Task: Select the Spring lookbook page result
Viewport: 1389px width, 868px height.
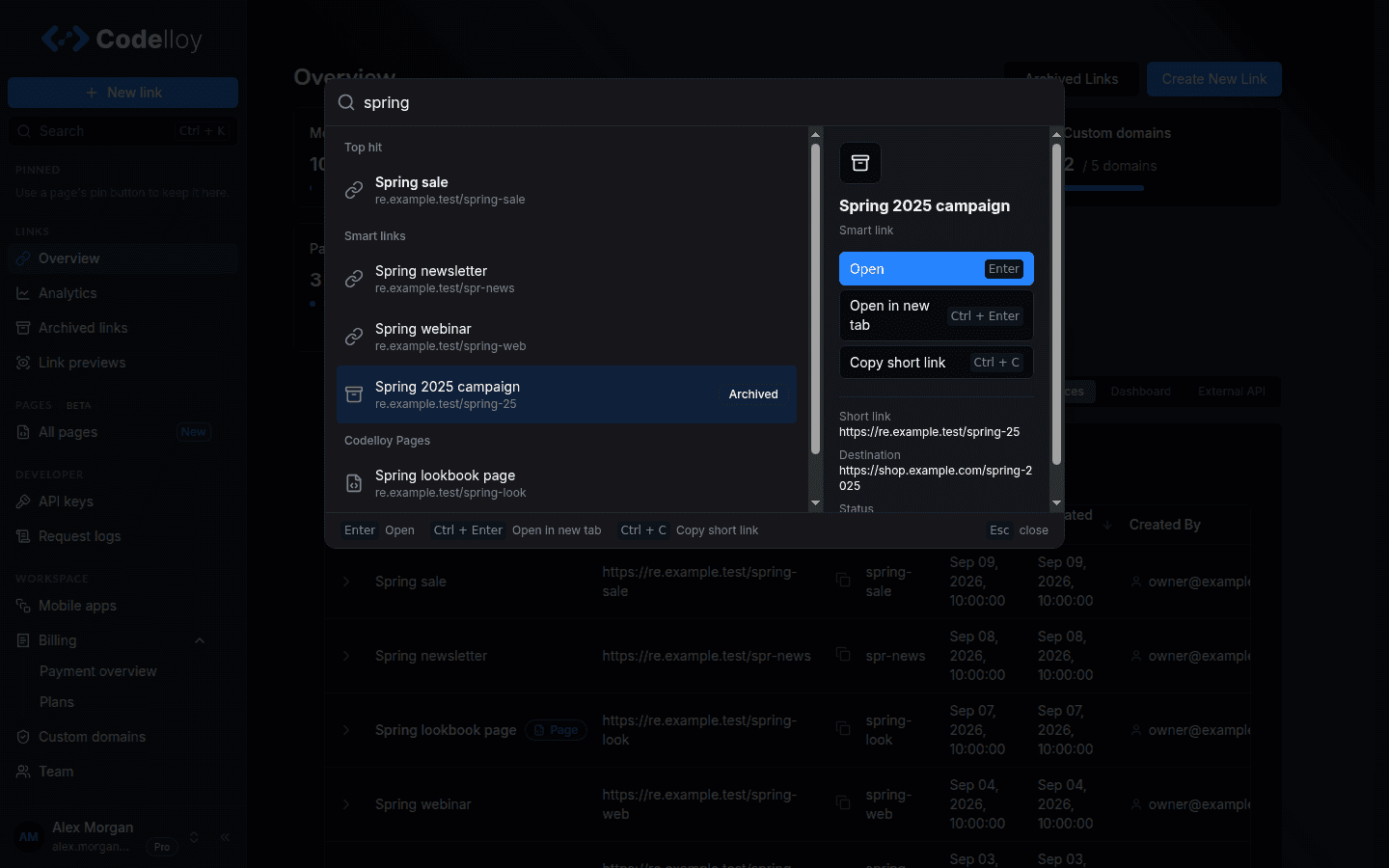Action: [x=566, y=483]
